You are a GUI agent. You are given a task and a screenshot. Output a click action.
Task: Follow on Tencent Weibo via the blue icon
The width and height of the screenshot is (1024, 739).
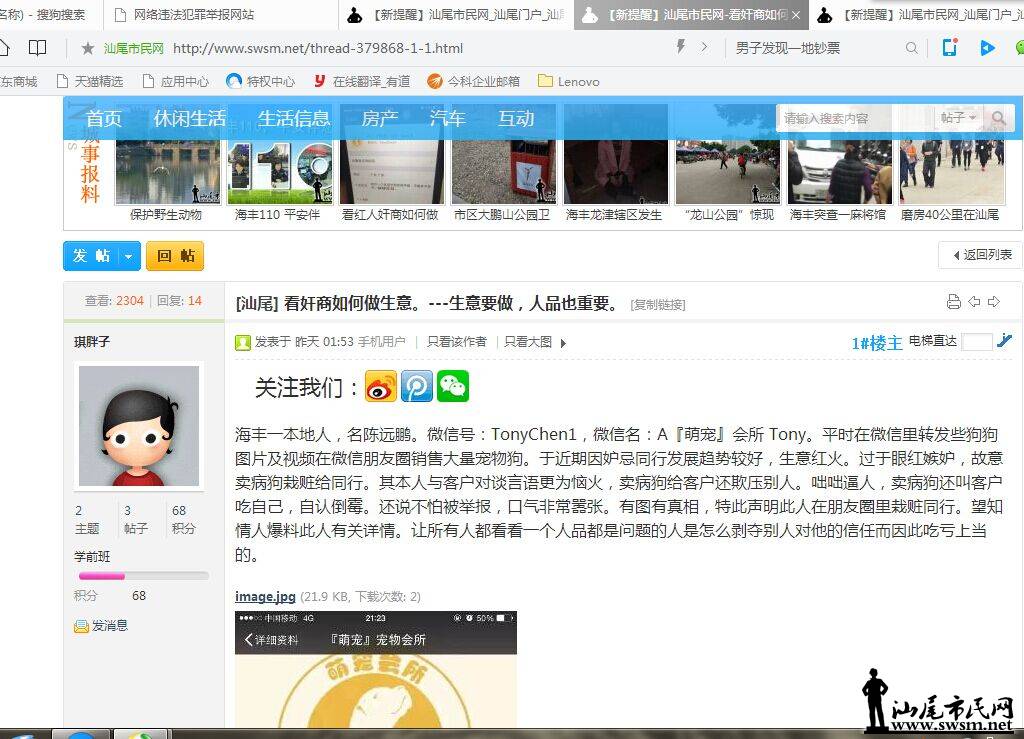pyautogui.click(x=417, y=386)
